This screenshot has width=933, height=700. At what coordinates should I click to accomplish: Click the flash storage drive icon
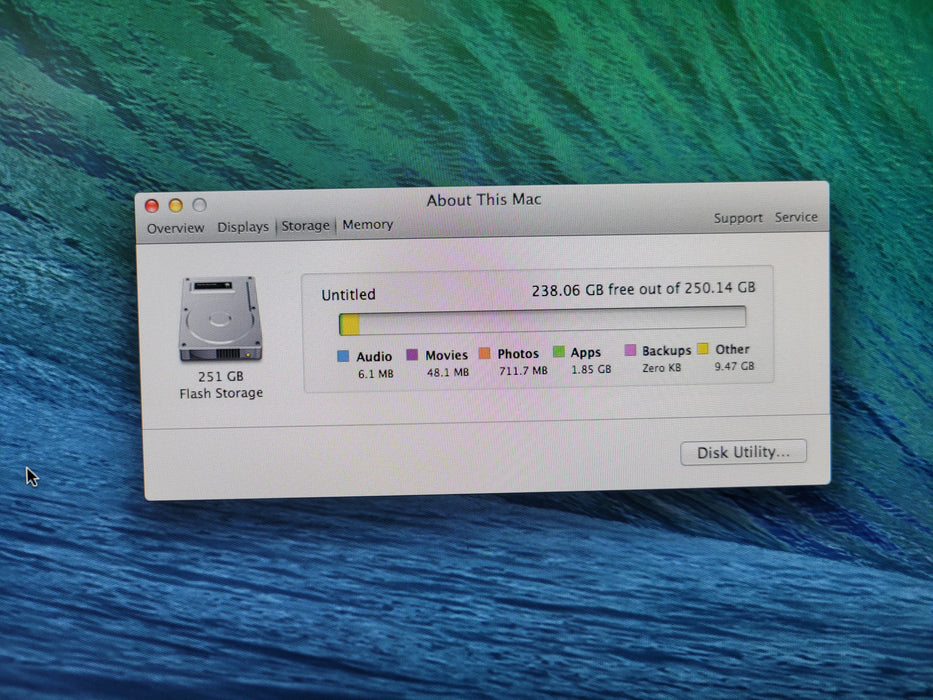(220, 319)
